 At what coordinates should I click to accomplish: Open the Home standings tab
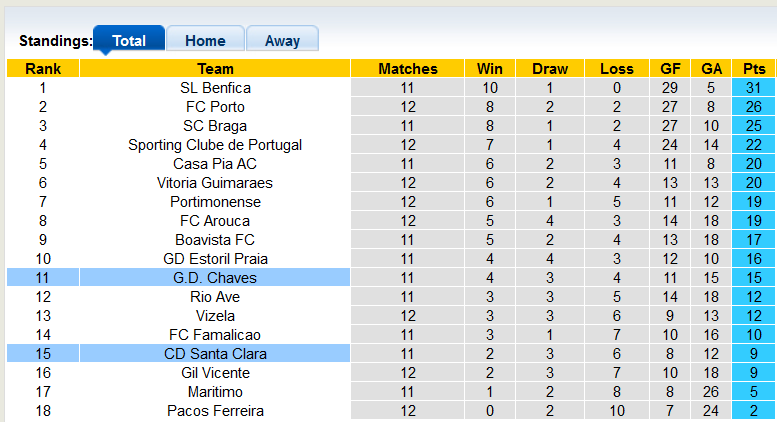[x=205, y=41]
